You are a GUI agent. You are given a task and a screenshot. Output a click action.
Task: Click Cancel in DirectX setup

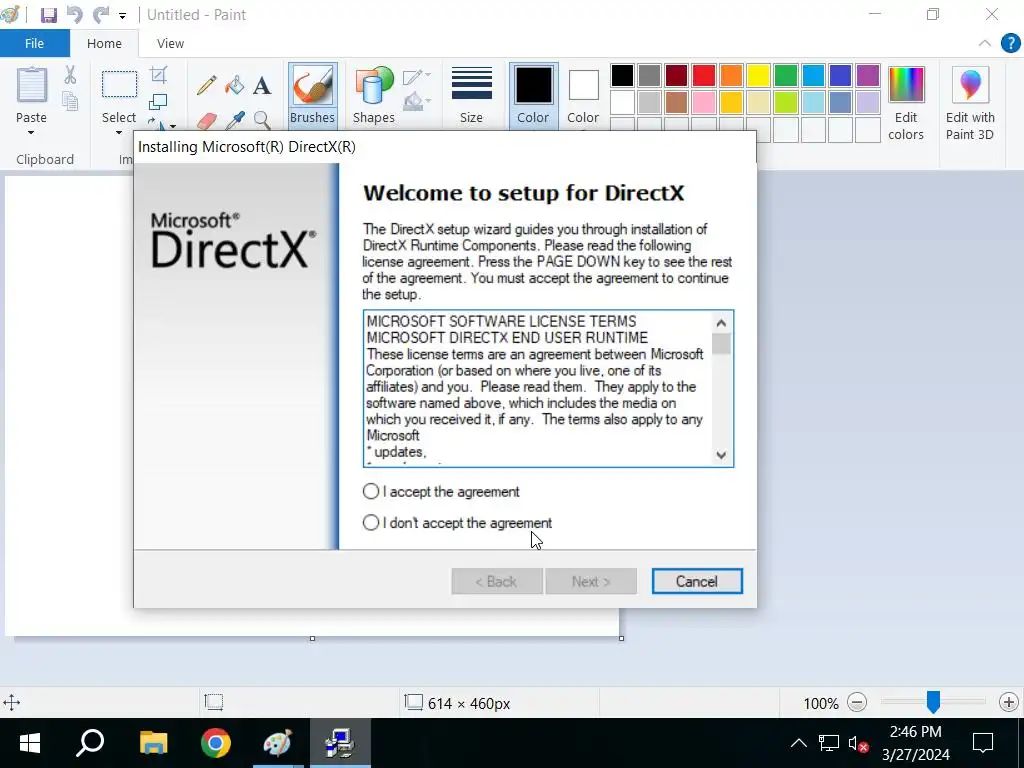pos(697,581)
